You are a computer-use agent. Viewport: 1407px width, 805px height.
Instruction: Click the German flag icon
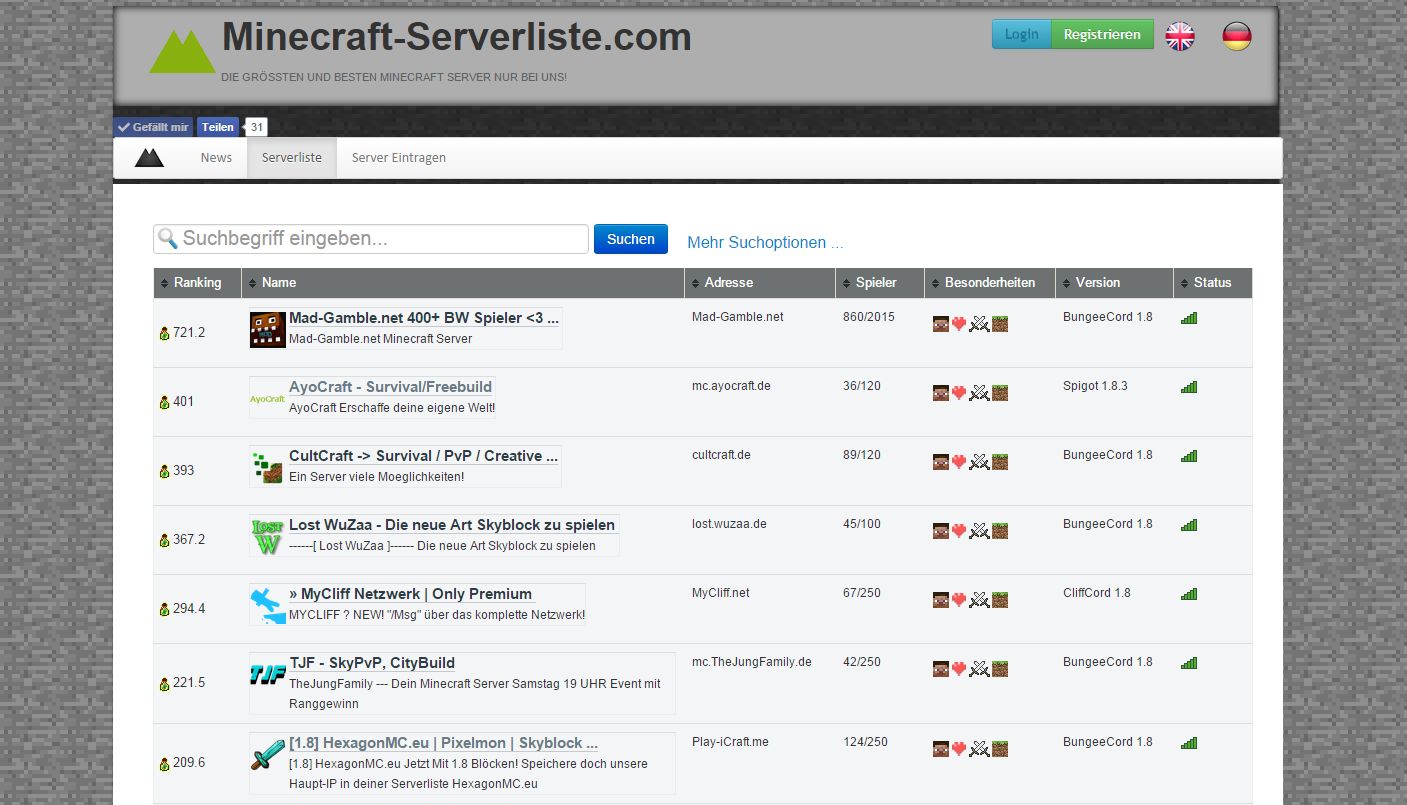[x=1236, y=35]
